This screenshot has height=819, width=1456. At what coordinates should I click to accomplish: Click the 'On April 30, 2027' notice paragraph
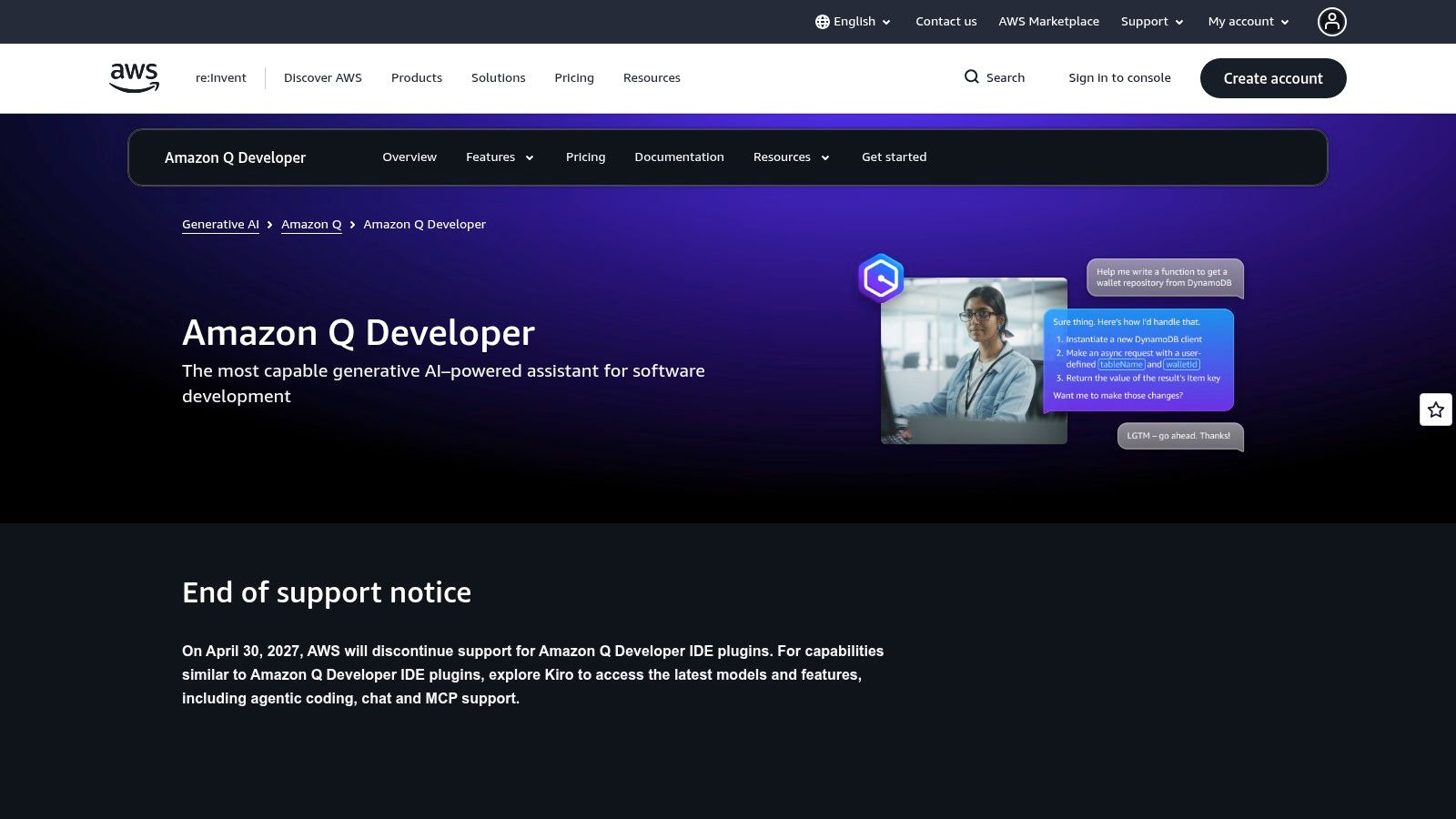point(533,674)
